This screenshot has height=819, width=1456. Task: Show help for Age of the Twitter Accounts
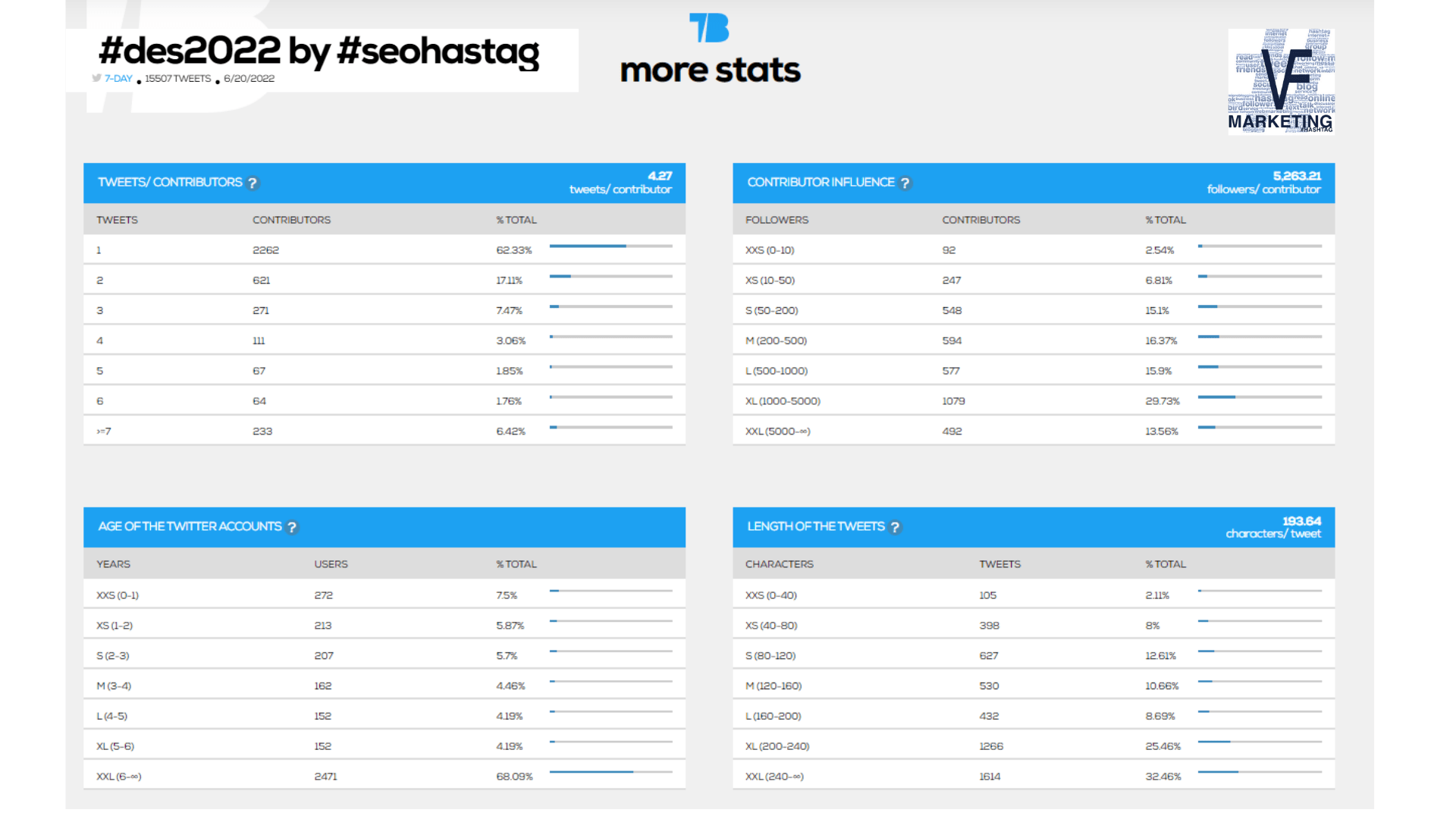(292, 527)
